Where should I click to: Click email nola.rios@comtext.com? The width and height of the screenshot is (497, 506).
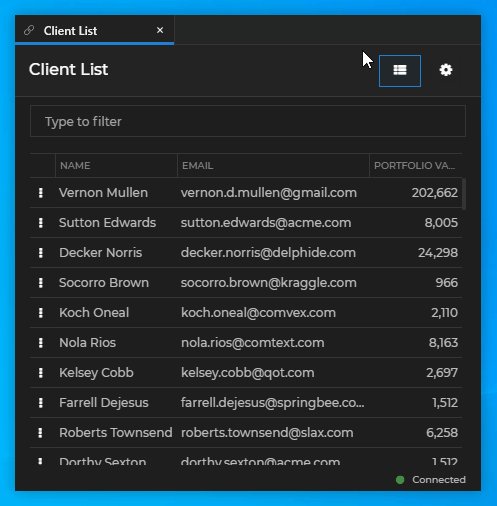[253, 343]
